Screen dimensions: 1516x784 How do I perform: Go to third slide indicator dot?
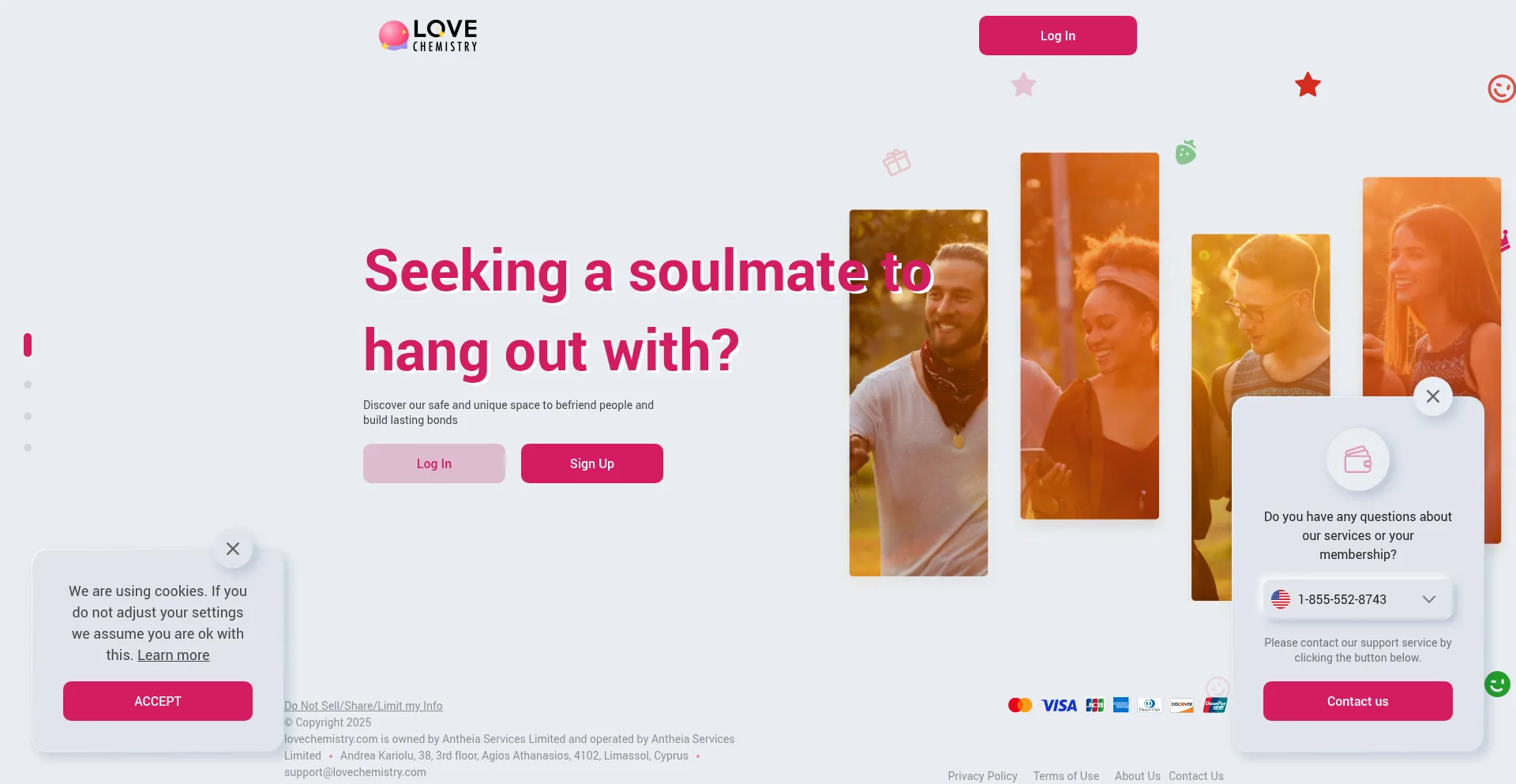[28, 416]
